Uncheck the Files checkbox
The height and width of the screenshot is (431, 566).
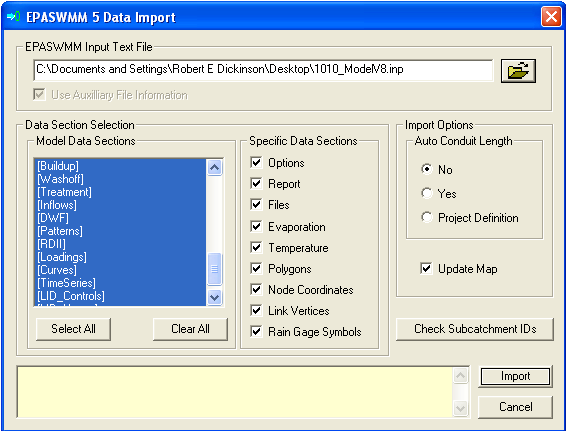coord(256,204)
